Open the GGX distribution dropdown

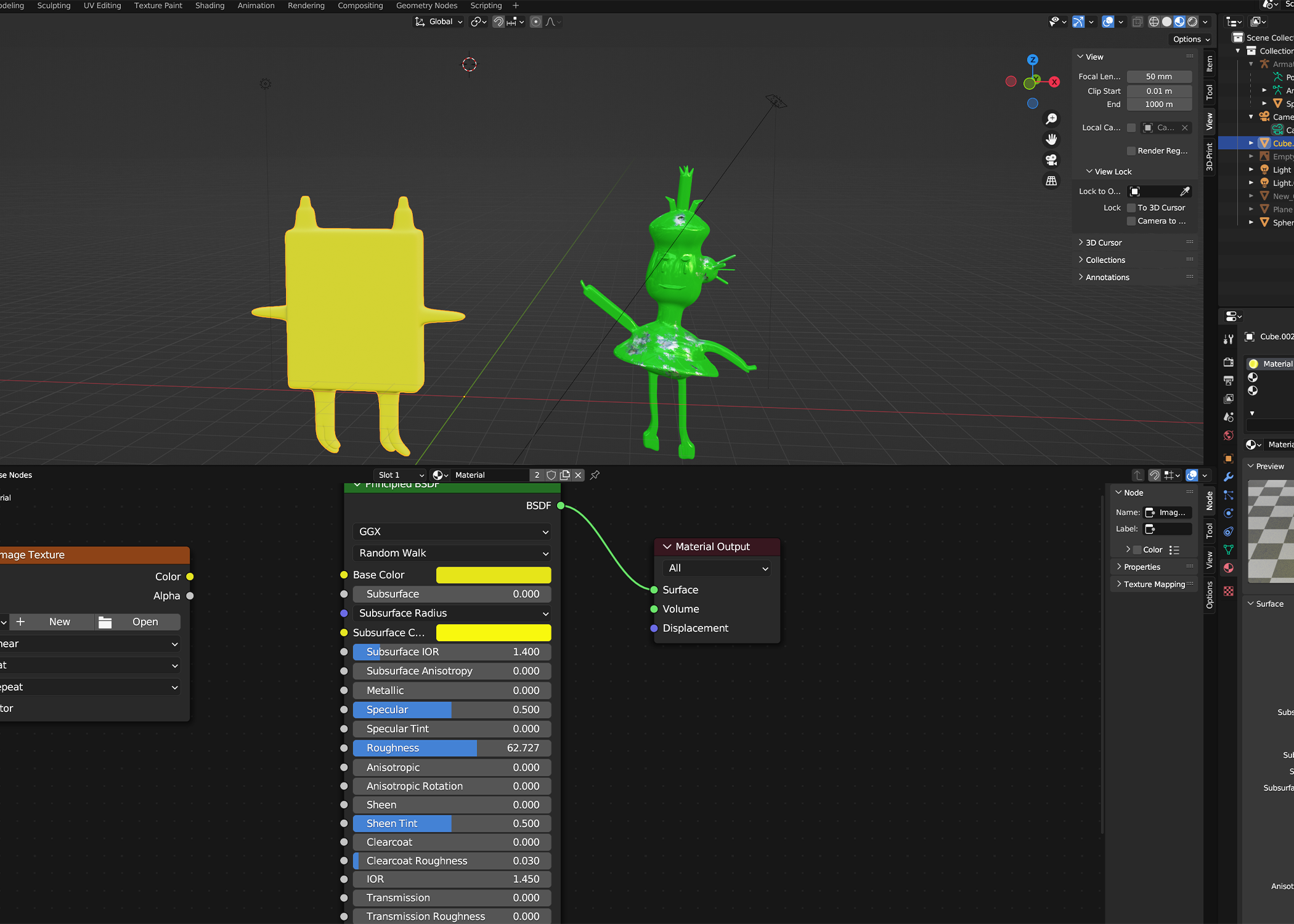(453, 532)
